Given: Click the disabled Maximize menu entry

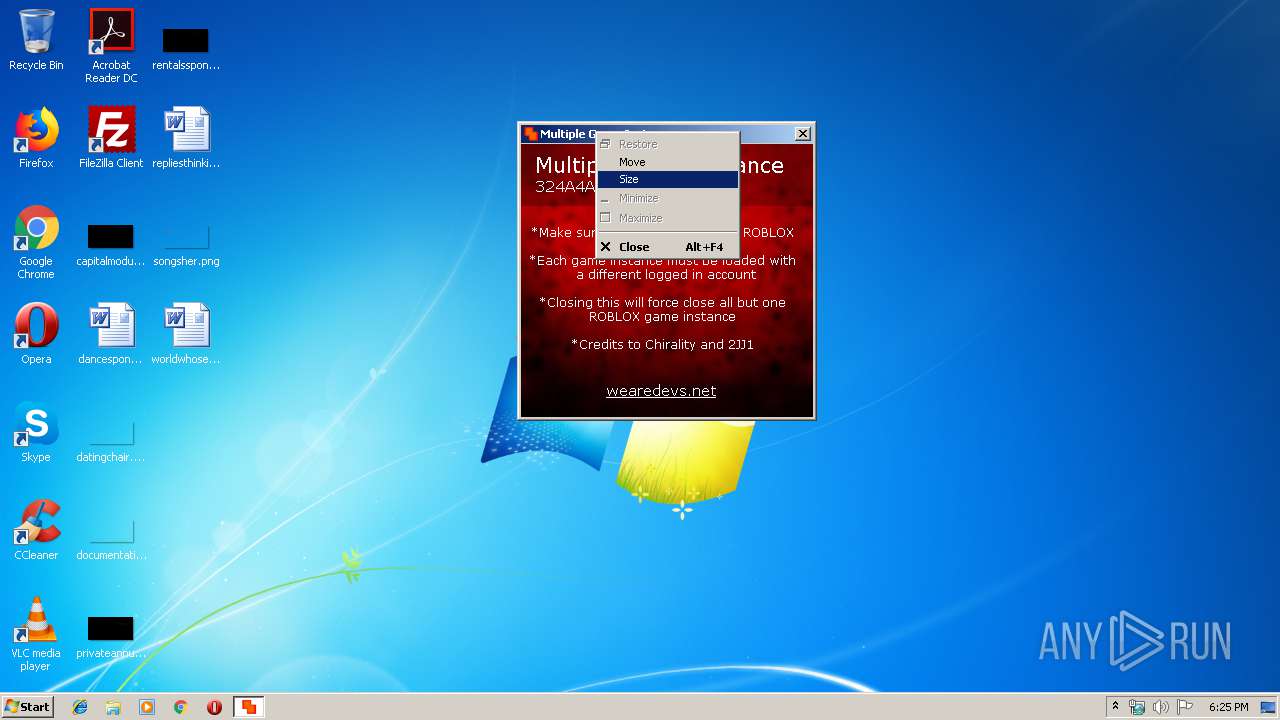Looking at the screenshot, I should click(667, 218).
